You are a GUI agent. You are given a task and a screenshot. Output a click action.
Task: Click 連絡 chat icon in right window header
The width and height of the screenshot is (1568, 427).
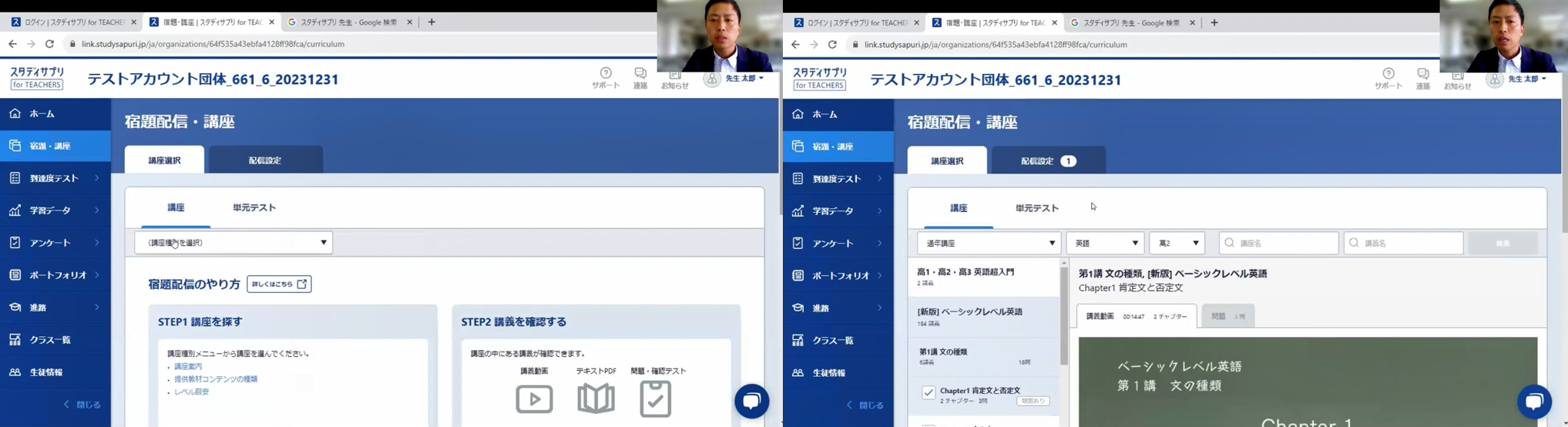1423,74
